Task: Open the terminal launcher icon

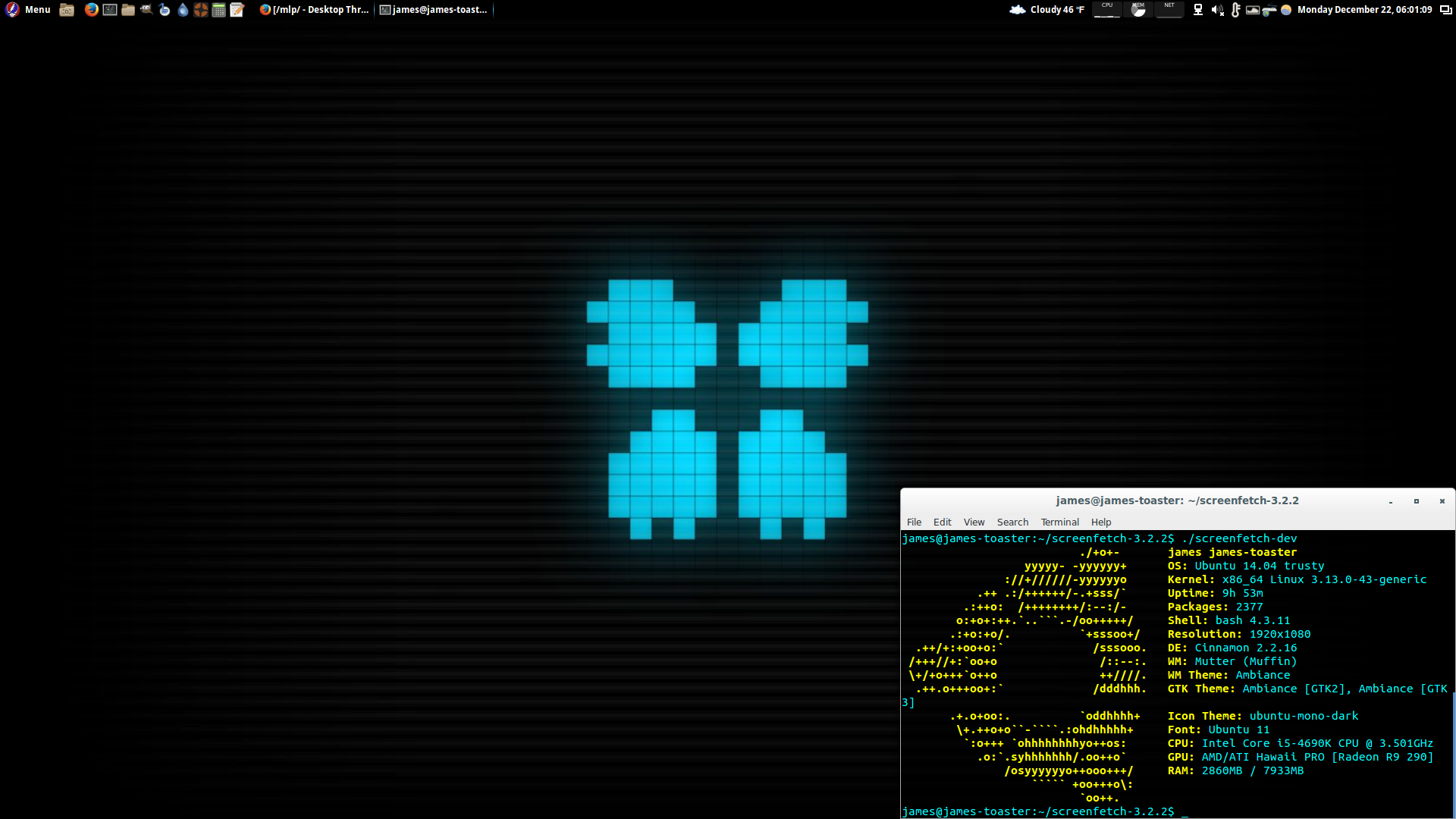Action: tap(110, 10)
